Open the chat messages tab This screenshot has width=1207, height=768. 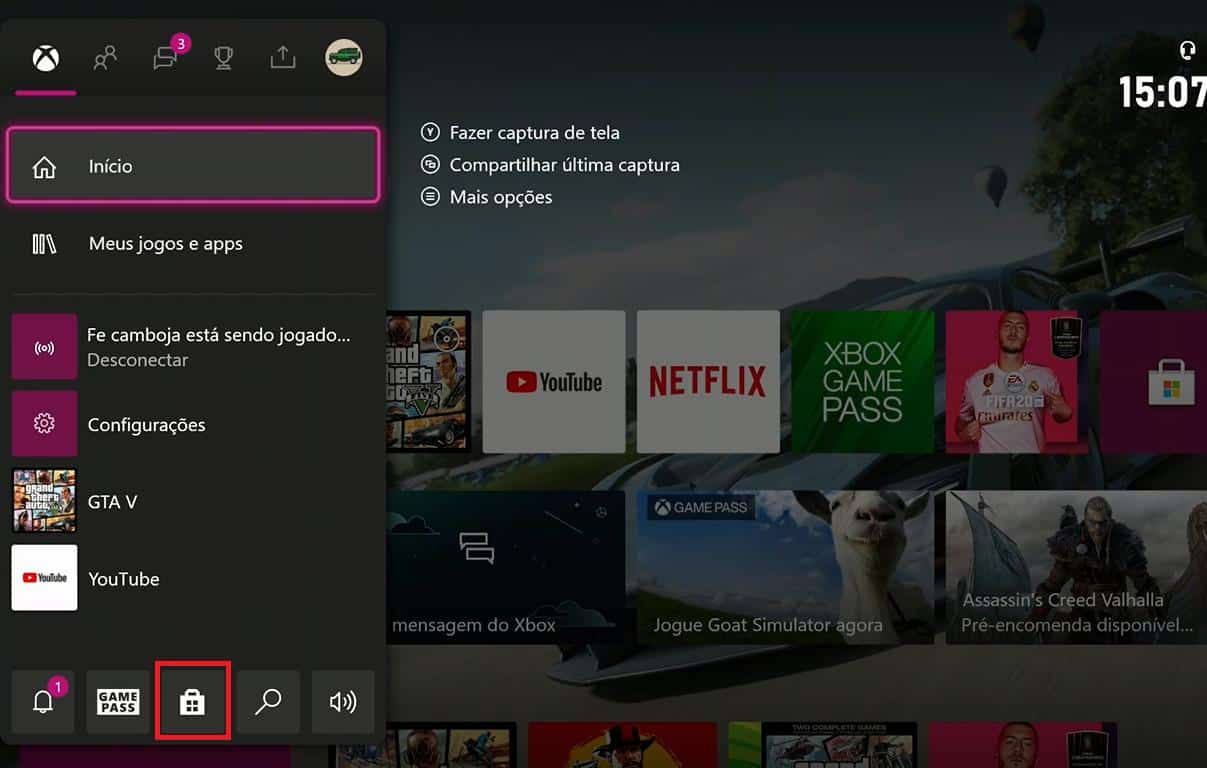(166, 58)
